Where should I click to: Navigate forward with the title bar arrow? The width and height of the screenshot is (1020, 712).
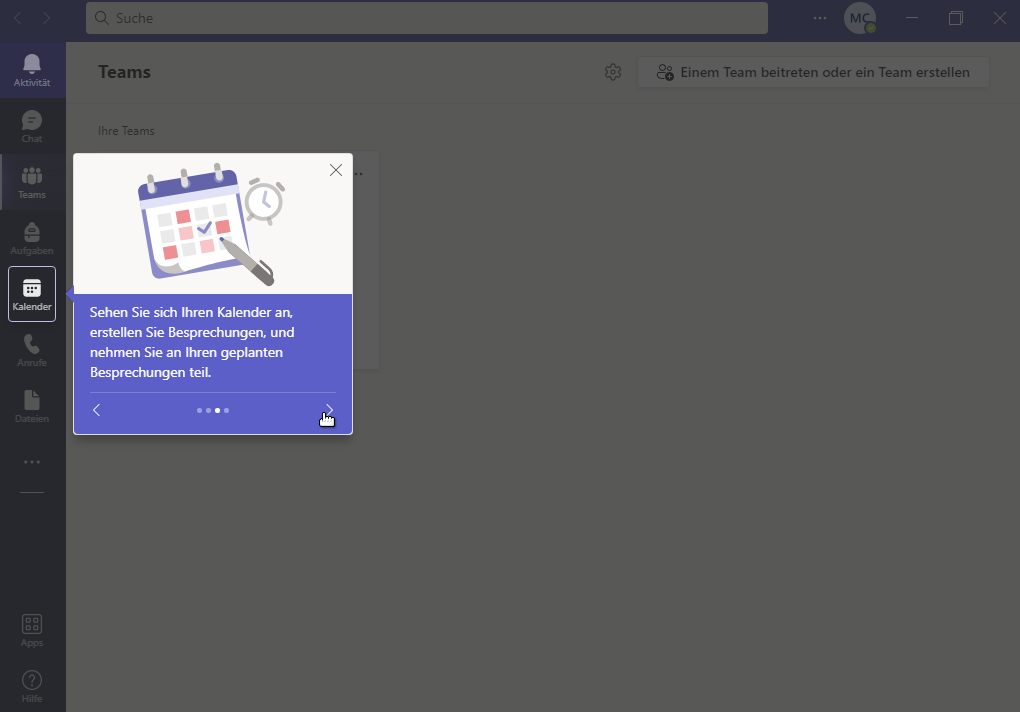(x=47, y=18)
